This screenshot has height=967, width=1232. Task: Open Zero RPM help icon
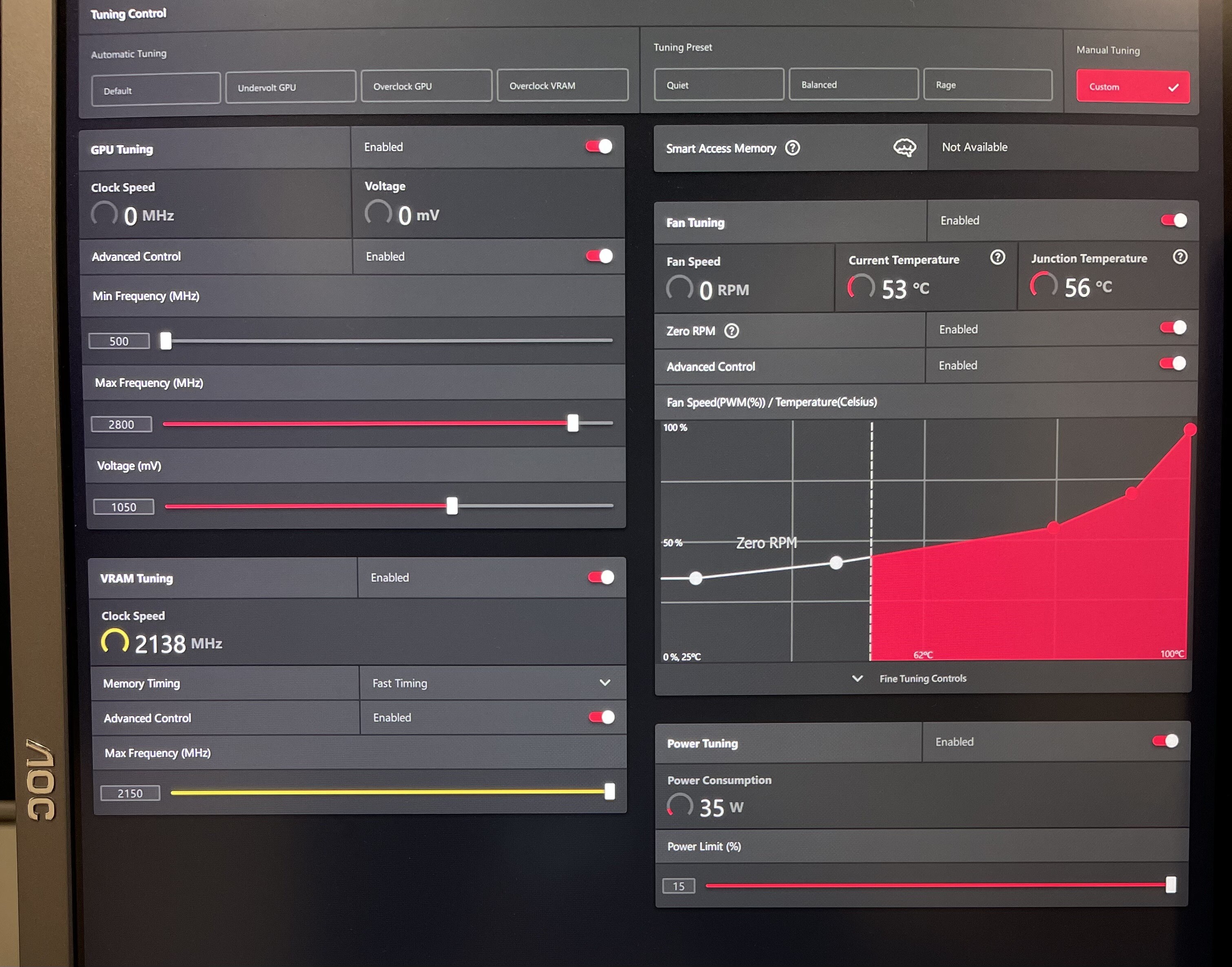tap(731, 331)
